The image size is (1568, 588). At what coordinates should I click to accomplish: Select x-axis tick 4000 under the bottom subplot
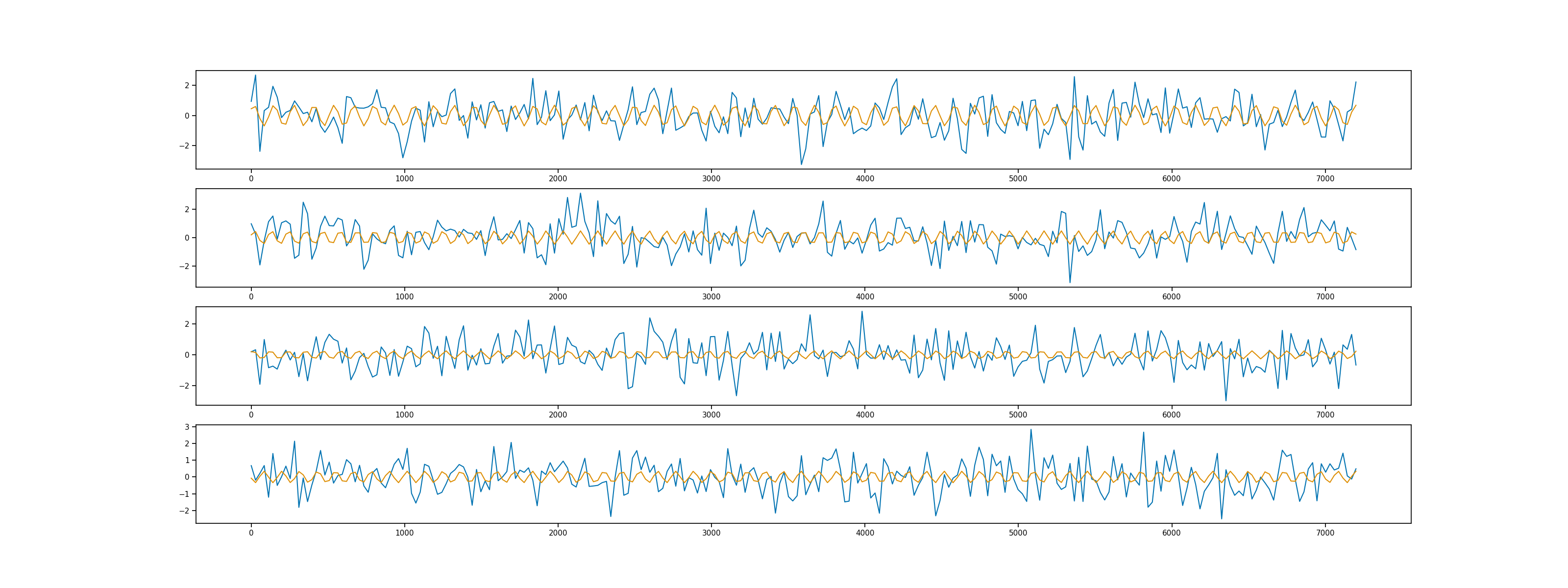tap(864, 533)
